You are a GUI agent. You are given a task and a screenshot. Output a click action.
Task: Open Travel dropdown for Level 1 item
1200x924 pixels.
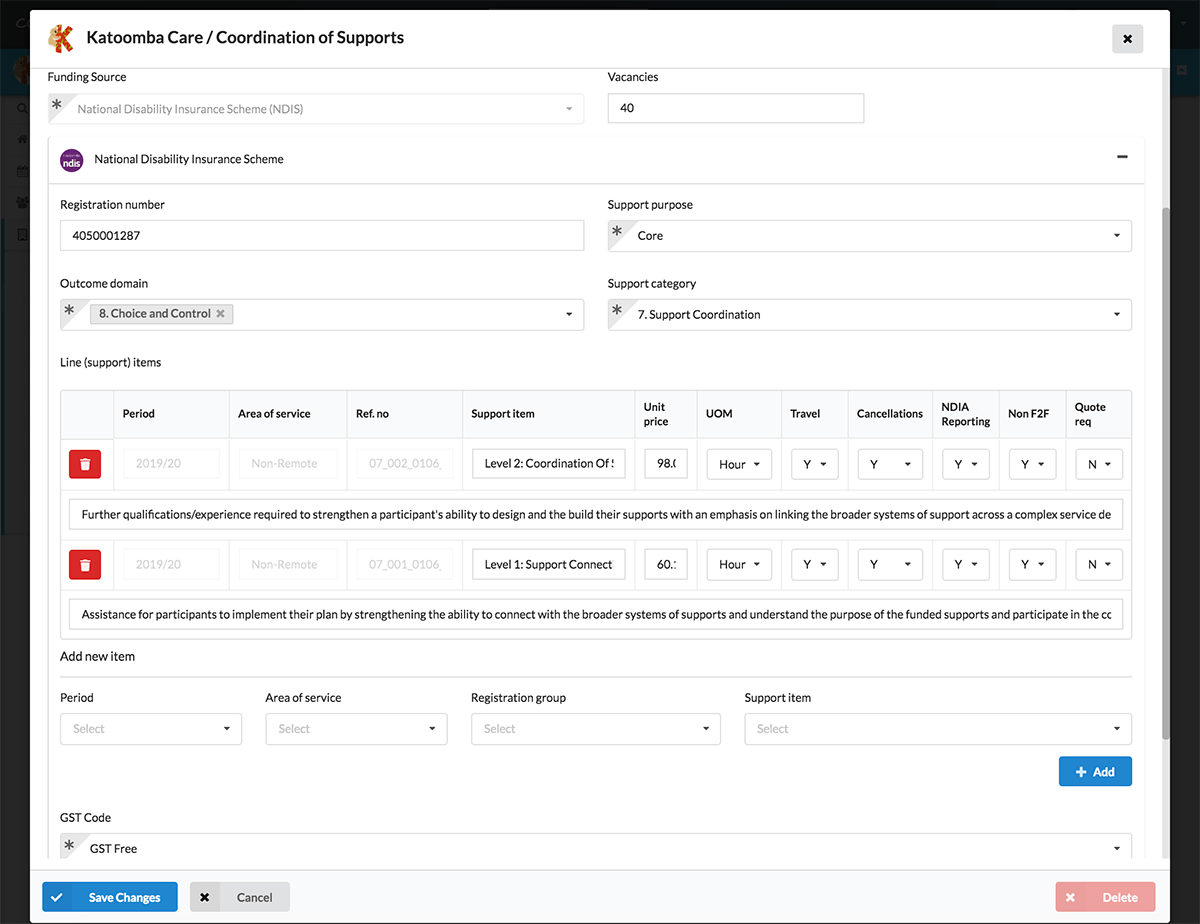pyautogui.click(x=814, y=565)
